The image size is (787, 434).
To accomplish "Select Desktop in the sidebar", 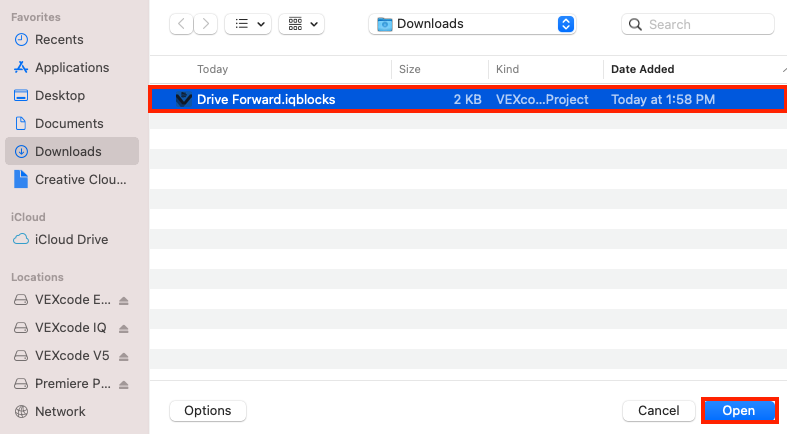I will tap(72, 95).
